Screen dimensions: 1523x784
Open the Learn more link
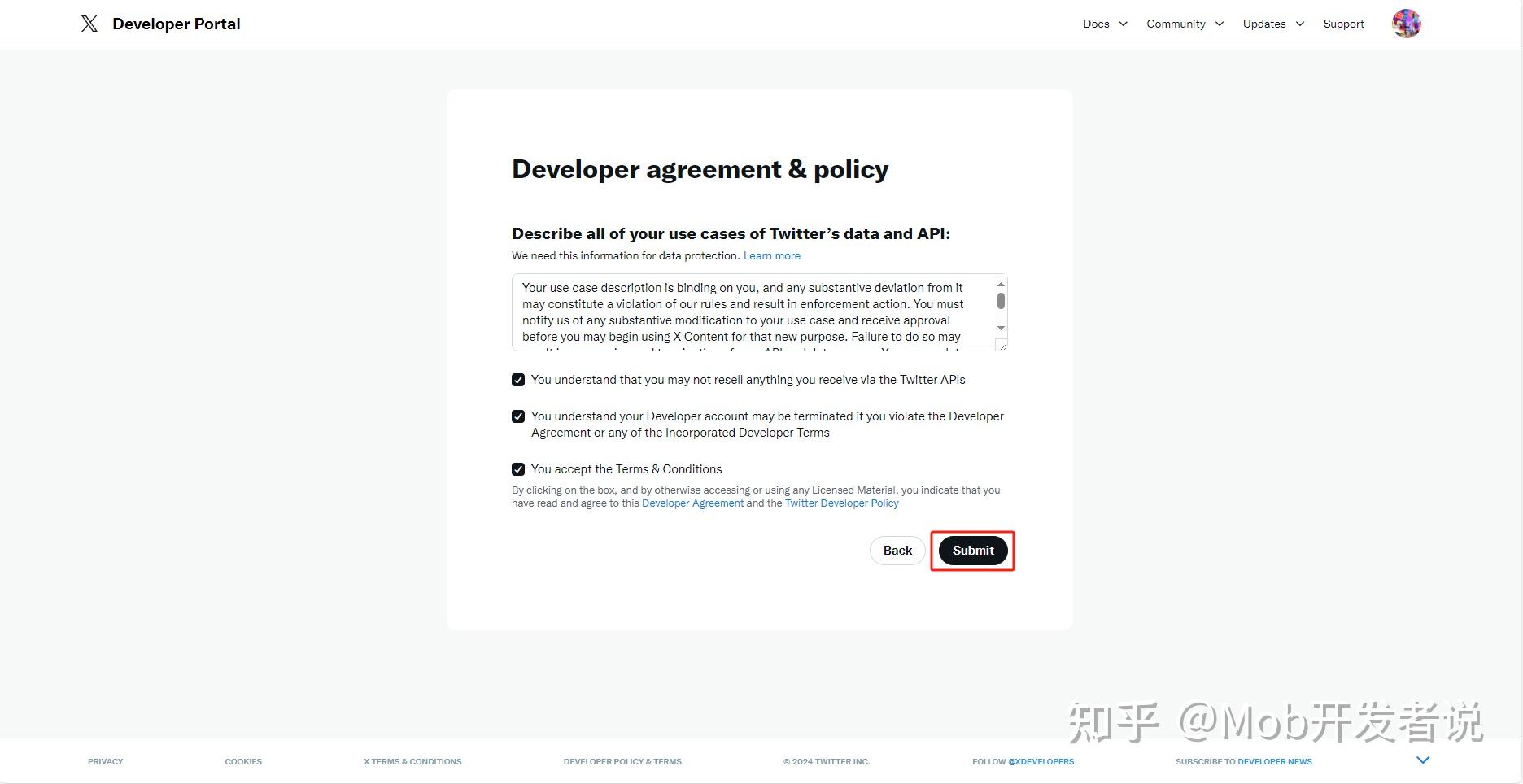(x=770, y=255)
